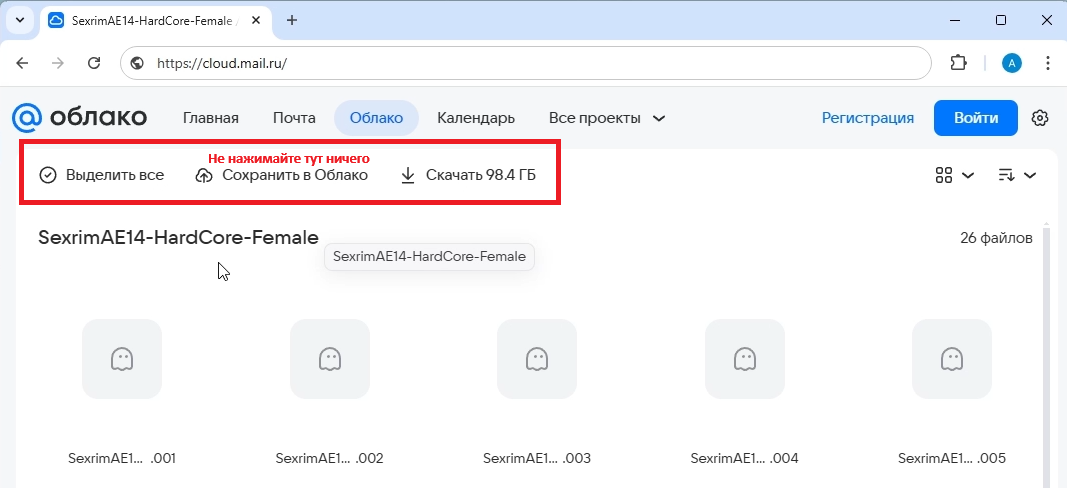The width and height of the screenshot is (1067, 488).
Task: Click the Войти login button
Action: (x=975, y=118)
